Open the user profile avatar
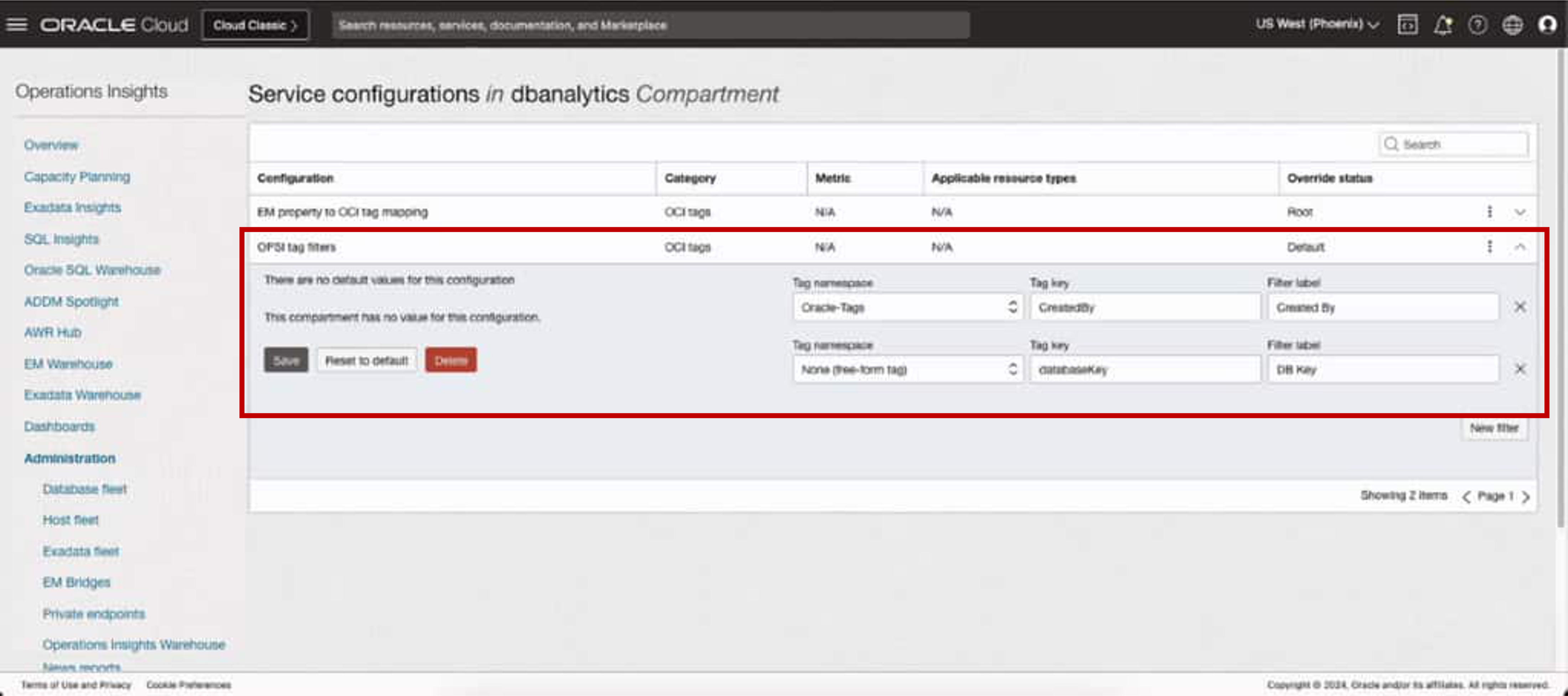 1547,24
